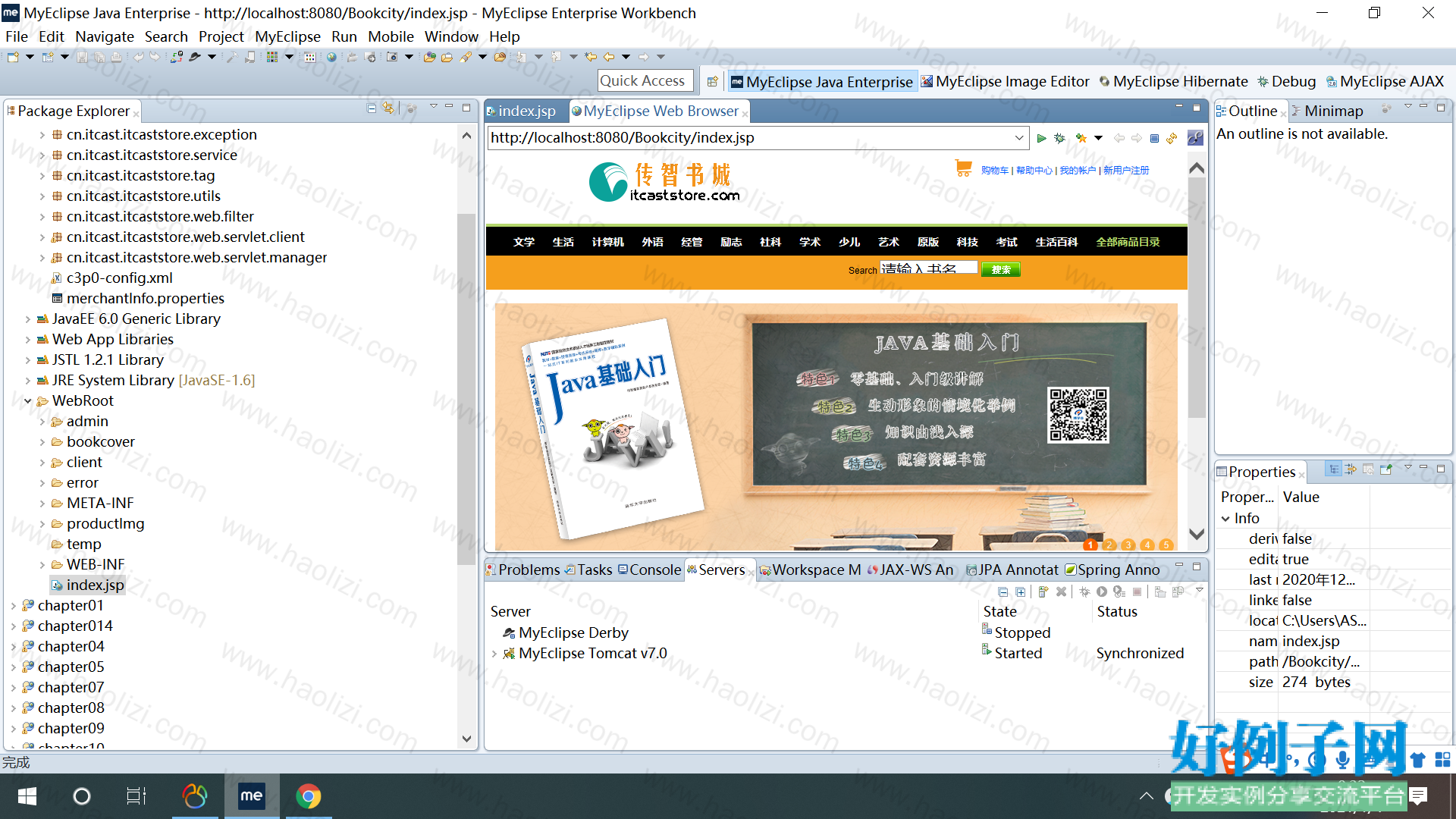Image resolution: width=1456 pixels, height=819 pixels.
Task: Switch to MyEclipse Hibernate perspective
Action: point(1173,82)
